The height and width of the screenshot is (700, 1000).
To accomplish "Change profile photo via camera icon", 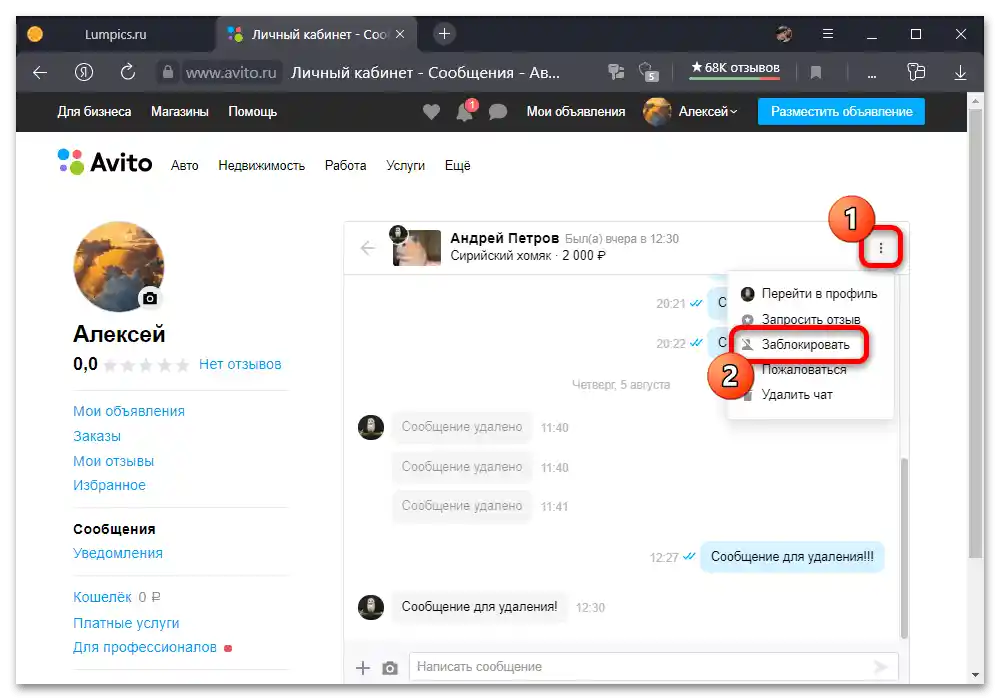I will (x=150, y=298).
